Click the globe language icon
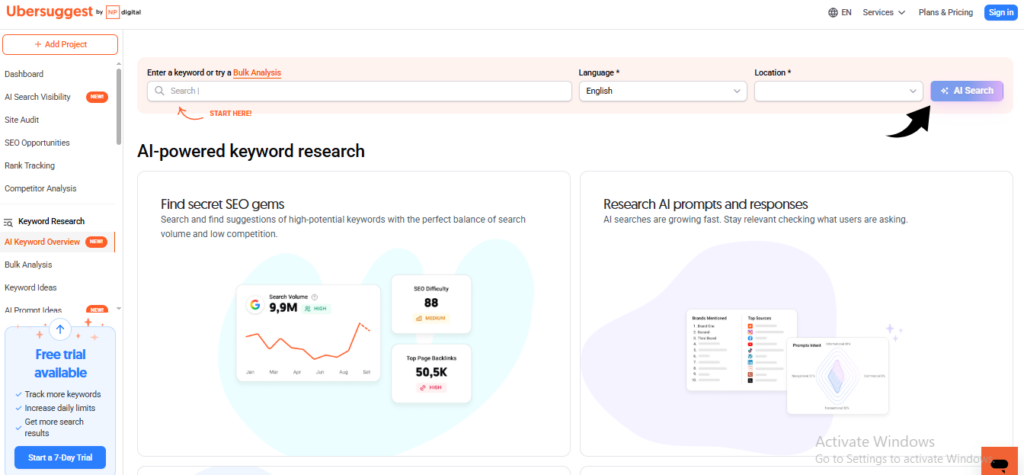 pyautogui.click(x=833, y=12)
